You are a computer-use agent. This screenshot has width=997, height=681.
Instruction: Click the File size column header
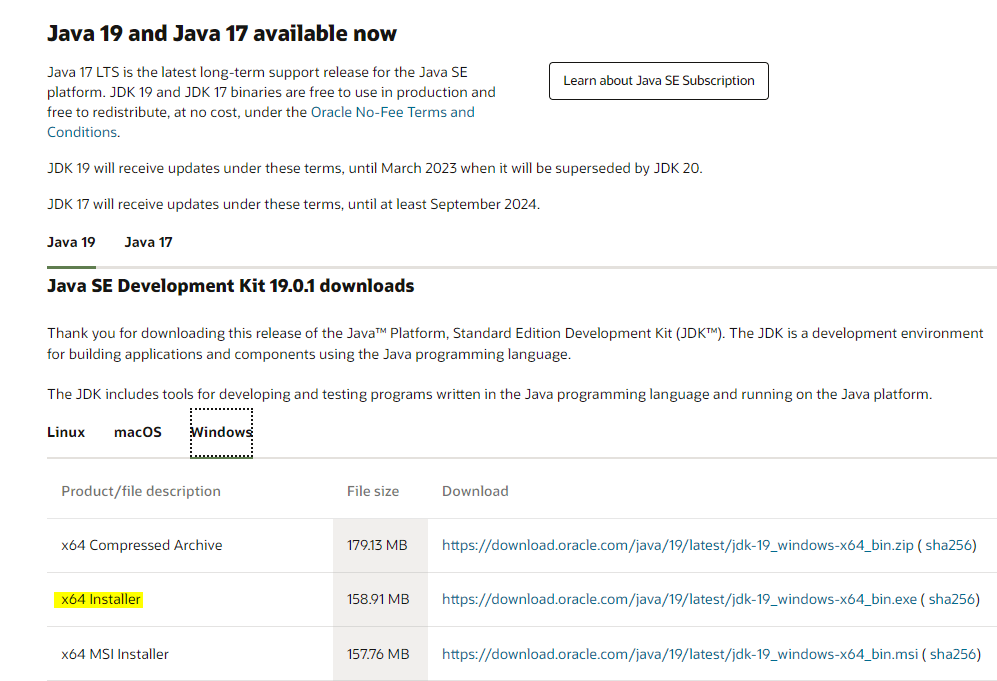point(373,492)
